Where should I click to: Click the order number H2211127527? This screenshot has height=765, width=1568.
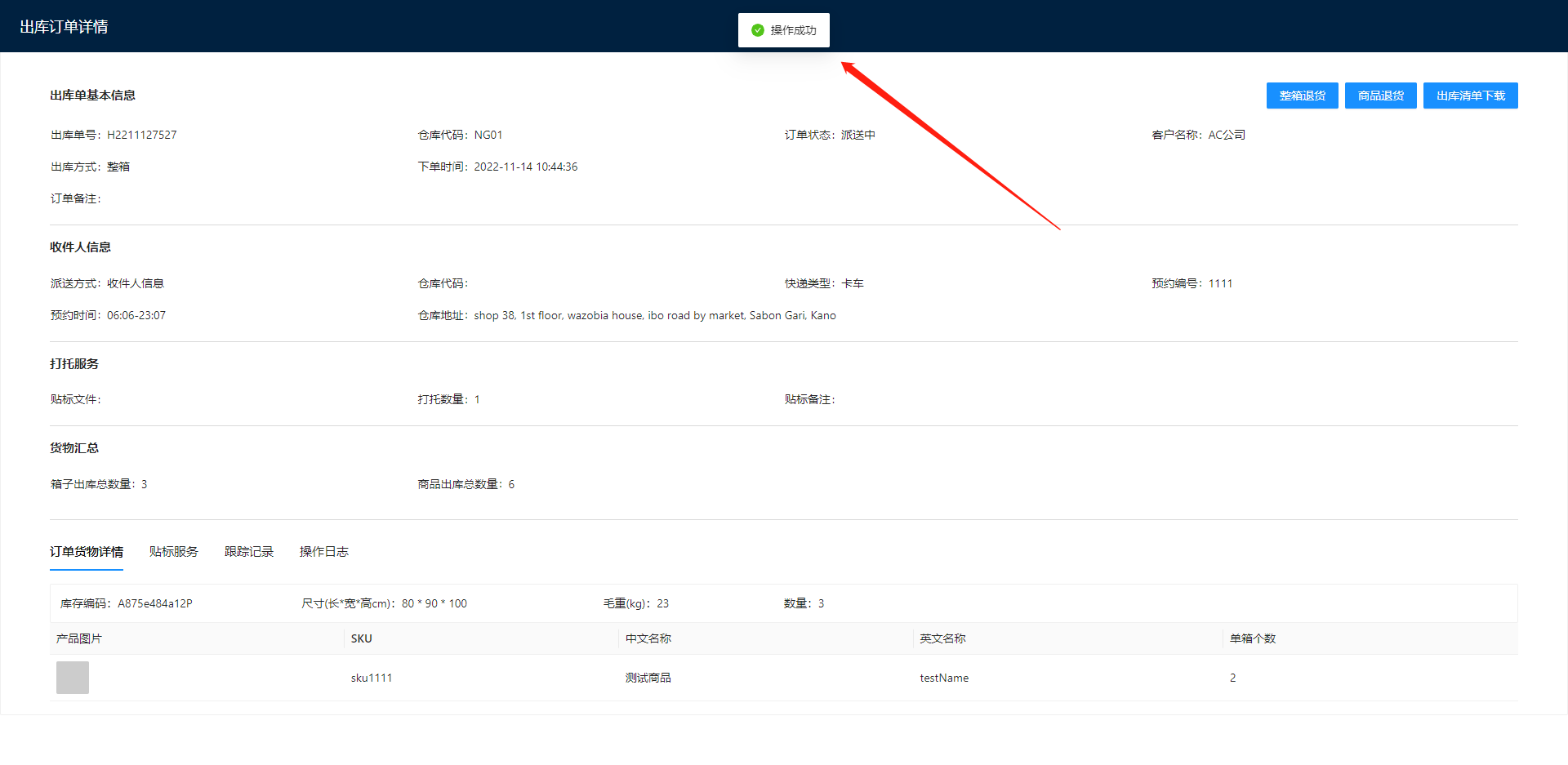point(142,135)
